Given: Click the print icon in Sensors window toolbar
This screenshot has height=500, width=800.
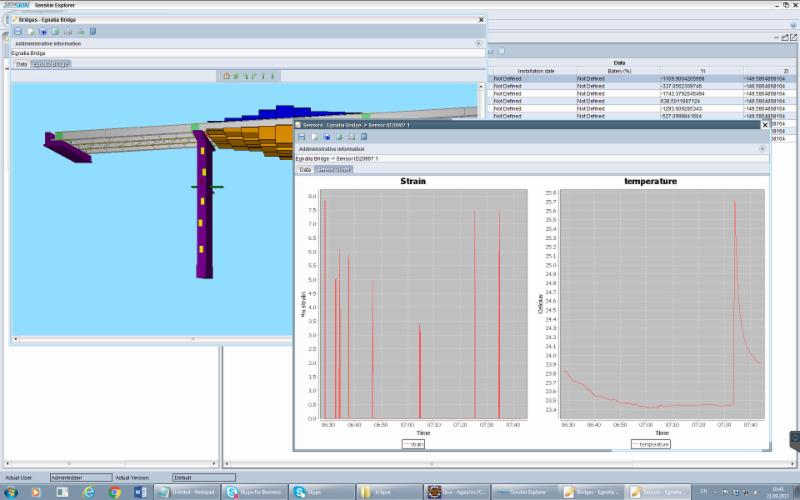Looking at the screenshot, I should pyautogui.click(x=351, y=136).
